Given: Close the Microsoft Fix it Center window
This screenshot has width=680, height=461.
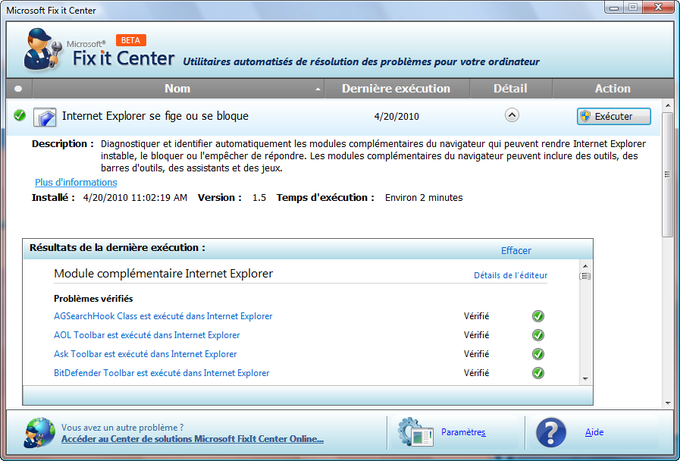Looking at the screenshot, I should [658, 7].
